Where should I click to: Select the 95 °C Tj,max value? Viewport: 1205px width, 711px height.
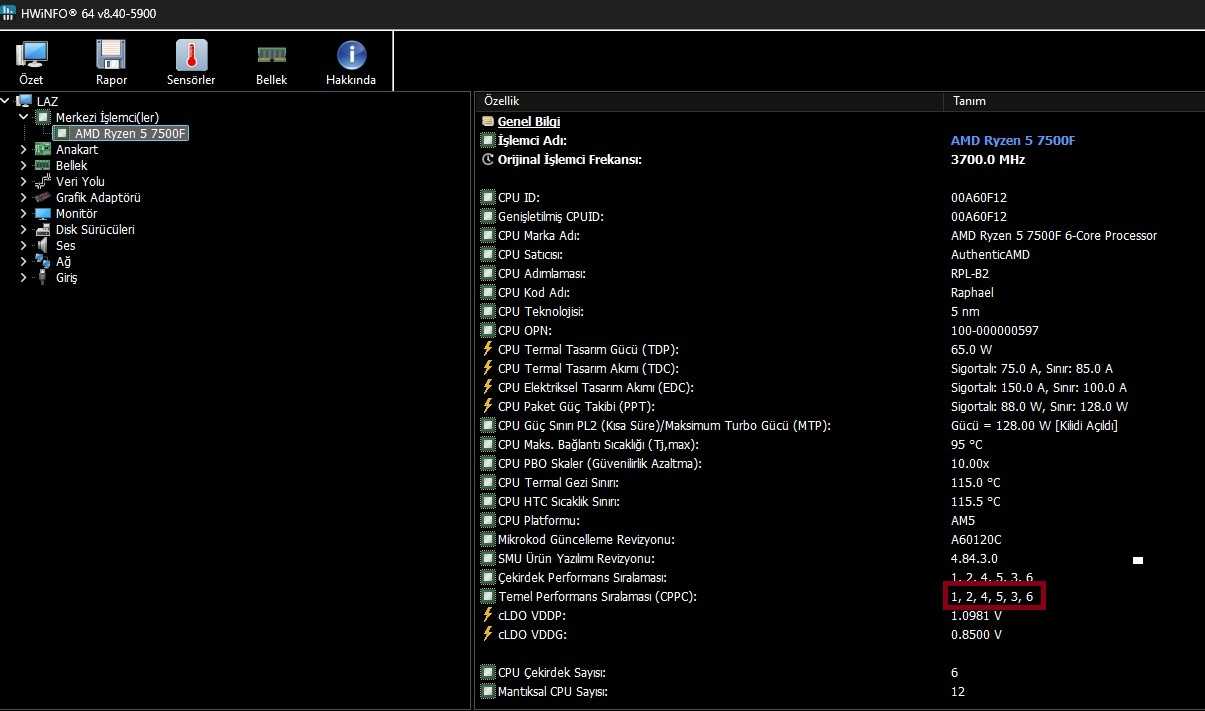tap(967, 445)
